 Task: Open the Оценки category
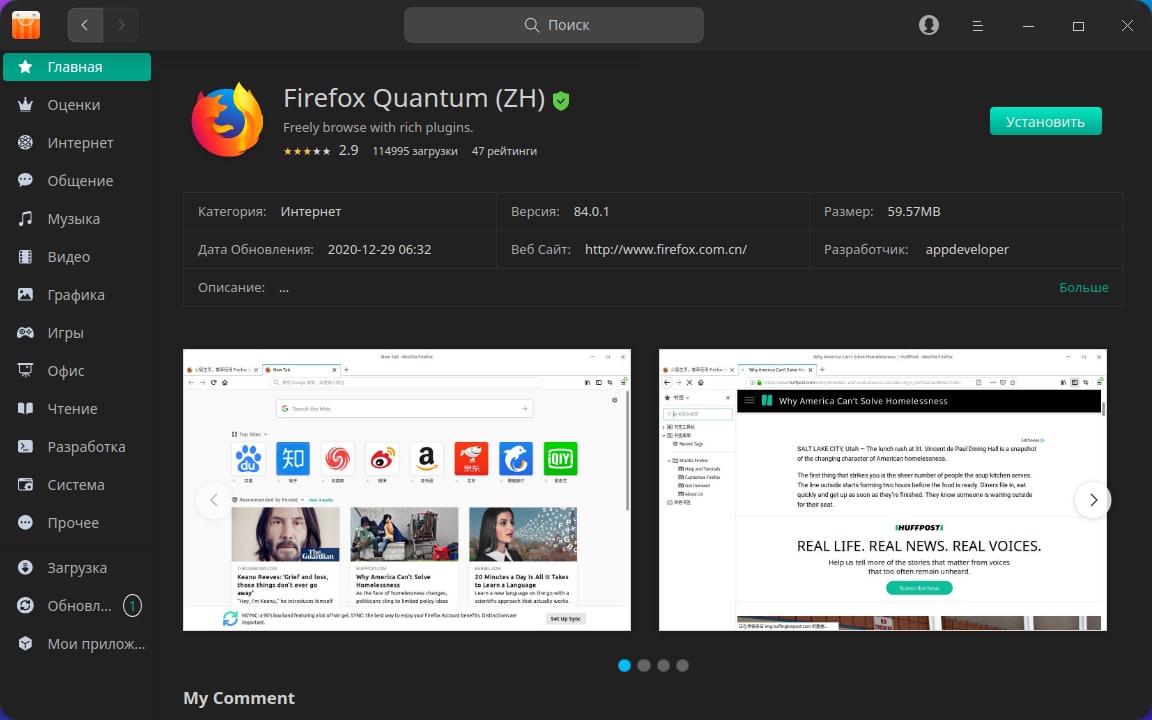77,105
